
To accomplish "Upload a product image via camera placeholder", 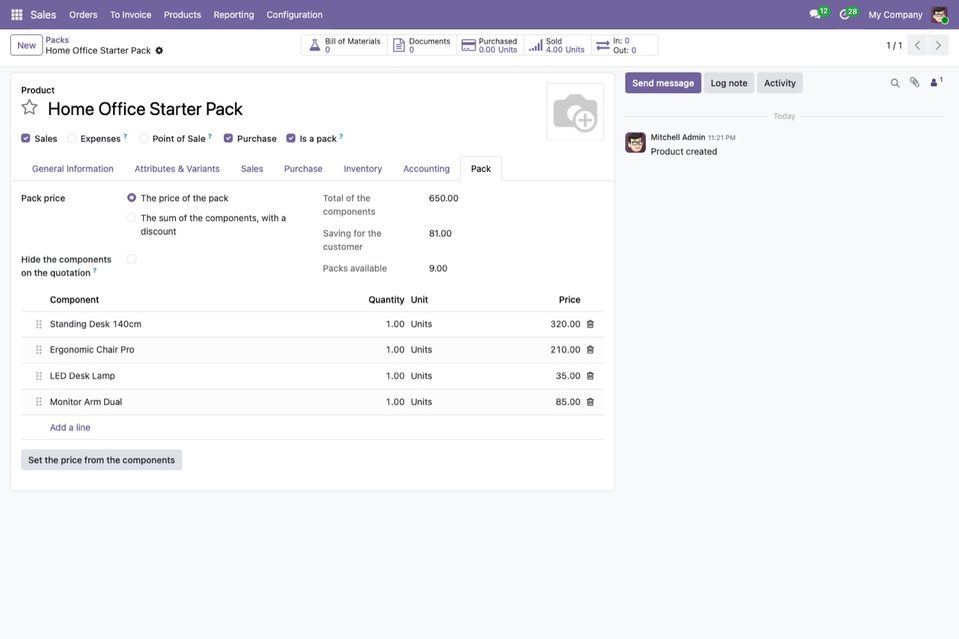I will [575, 112].
